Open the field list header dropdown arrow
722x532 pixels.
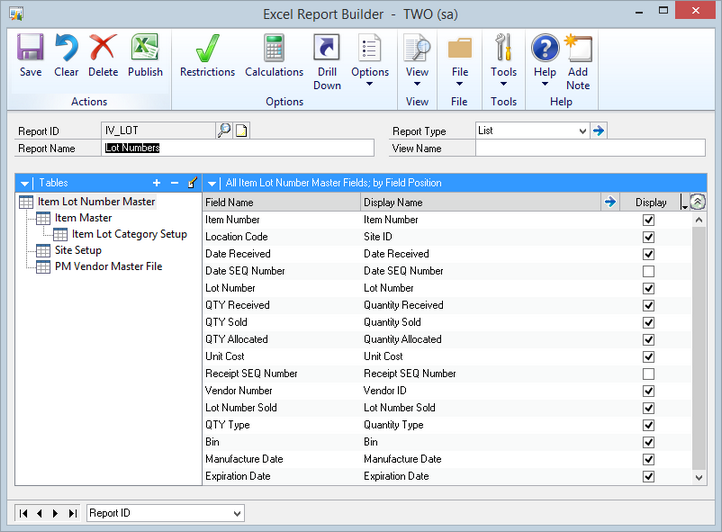[212, 183]
